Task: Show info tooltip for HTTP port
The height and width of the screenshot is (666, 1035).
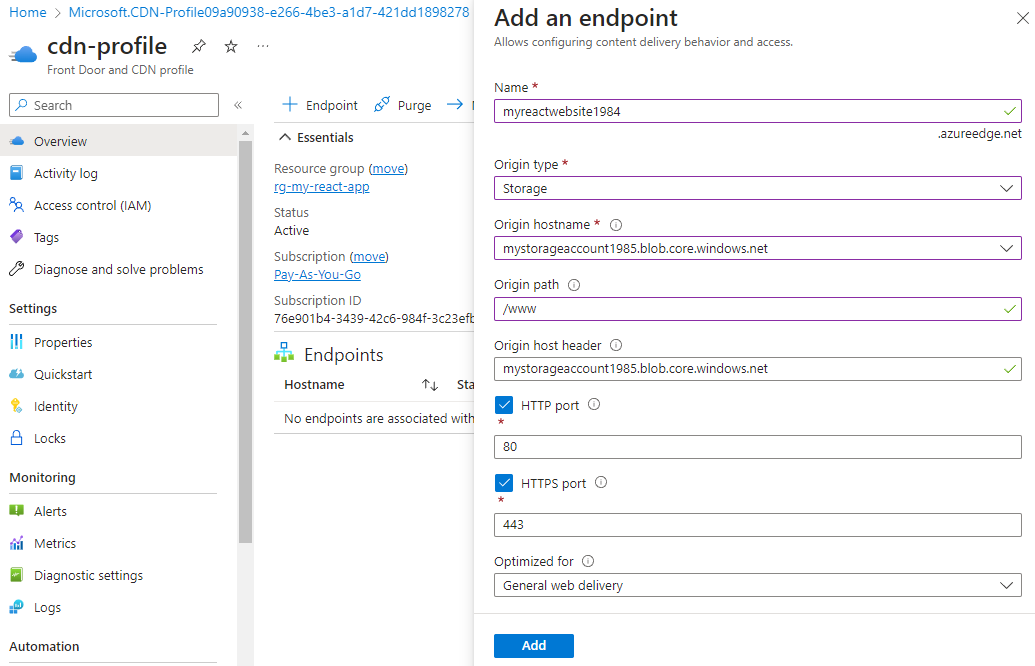Action: 594,405
